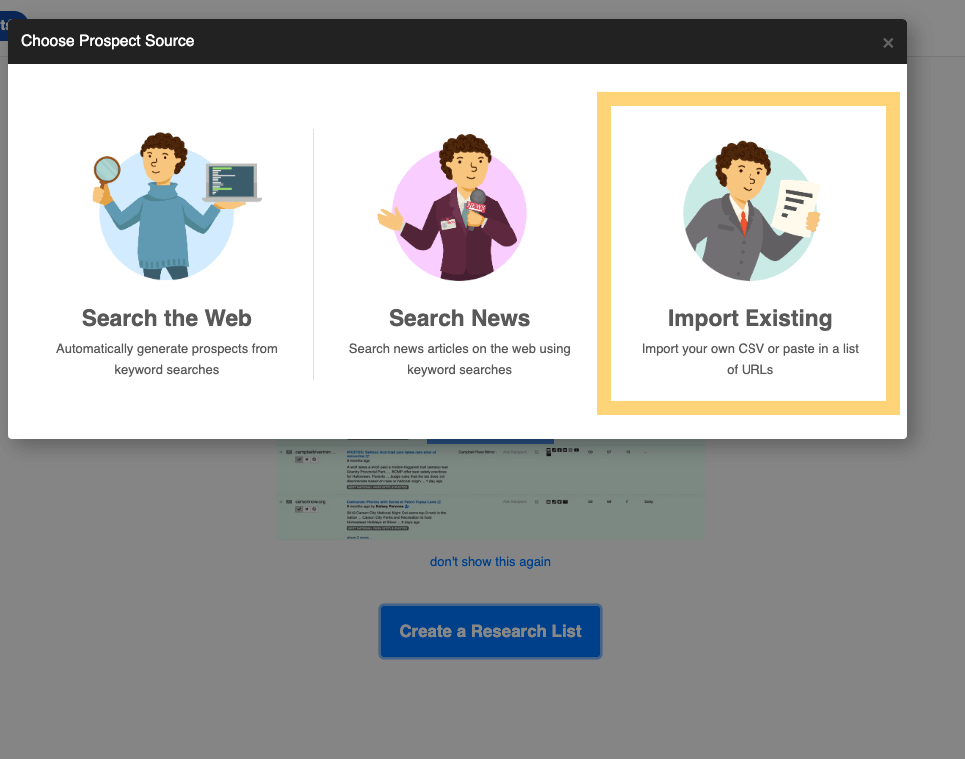This screenshot has height=759, width=965.
Task: Click the research list preview screenshot thumbnail
Action: pyautogui.click(x=490, y=490)
